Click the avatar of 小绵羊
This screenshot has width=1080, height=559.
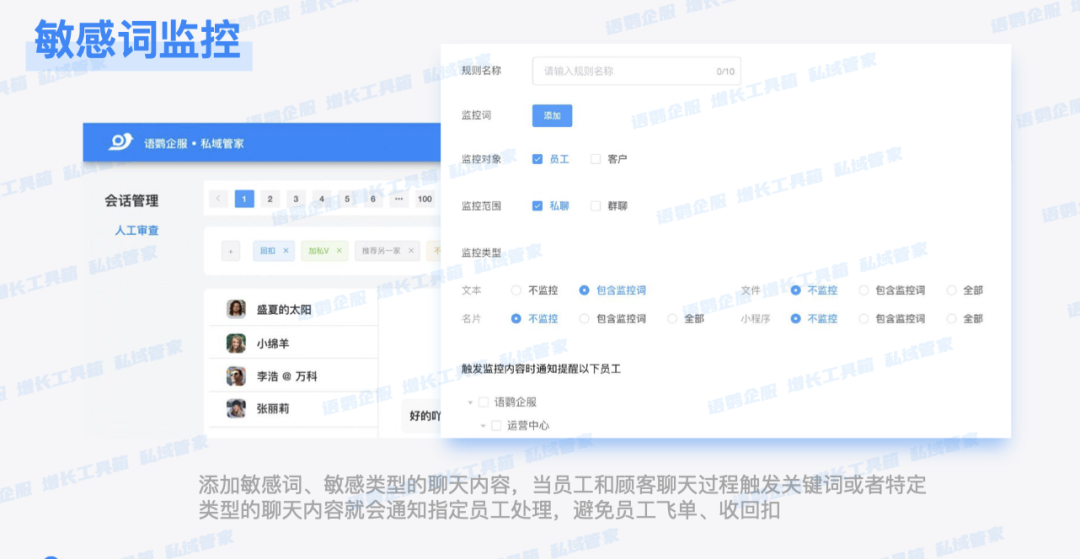click(236, 343)
